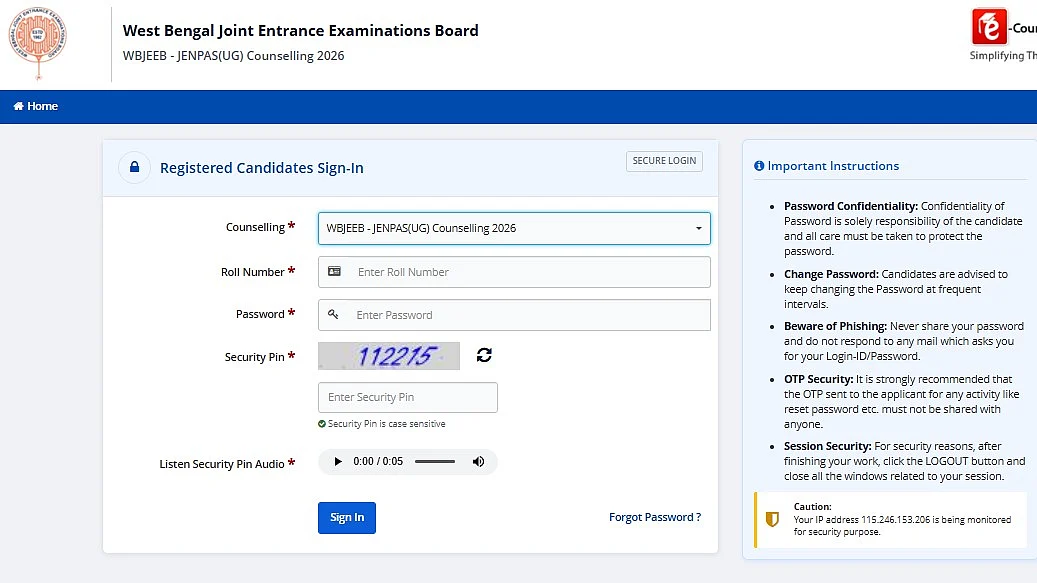
Task: Click the Beware of Phishing instruction
Action: (904, 341)
